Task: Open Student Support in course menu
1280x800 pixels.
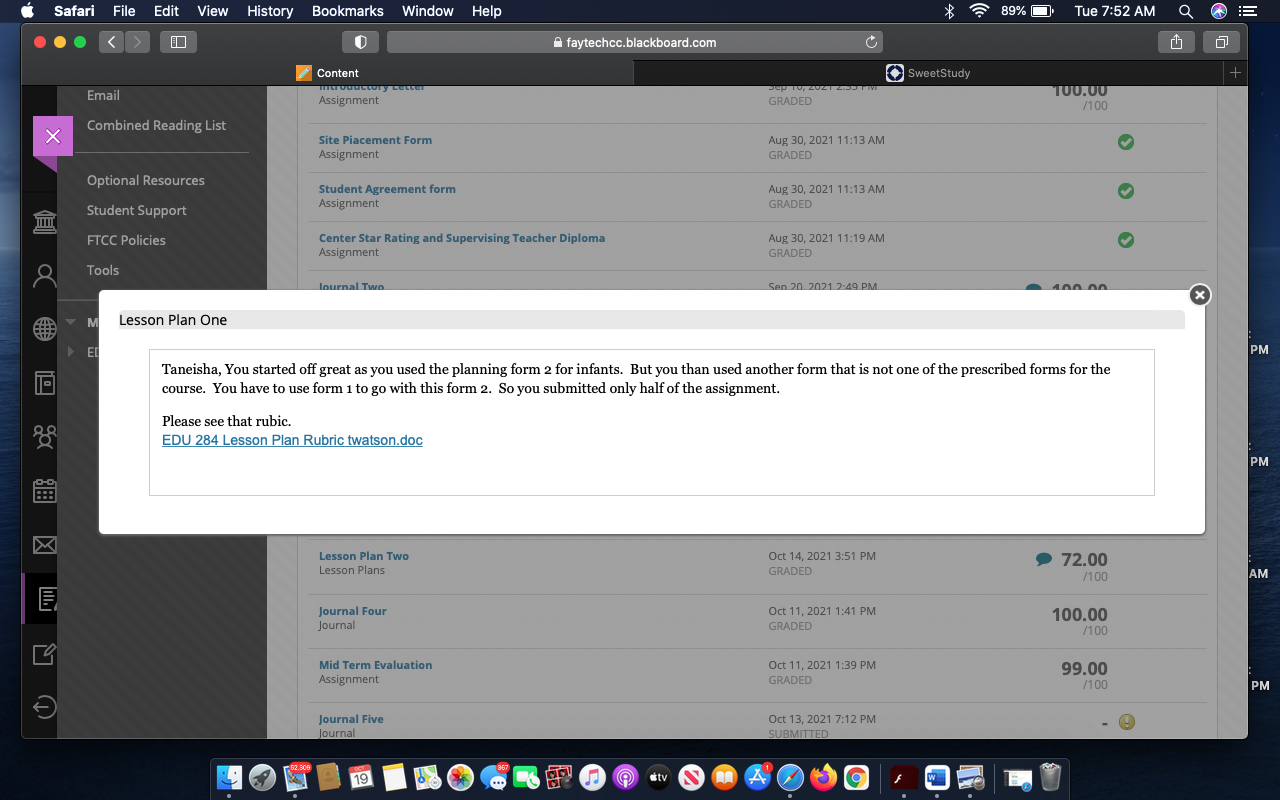Action: coord(137,210)
